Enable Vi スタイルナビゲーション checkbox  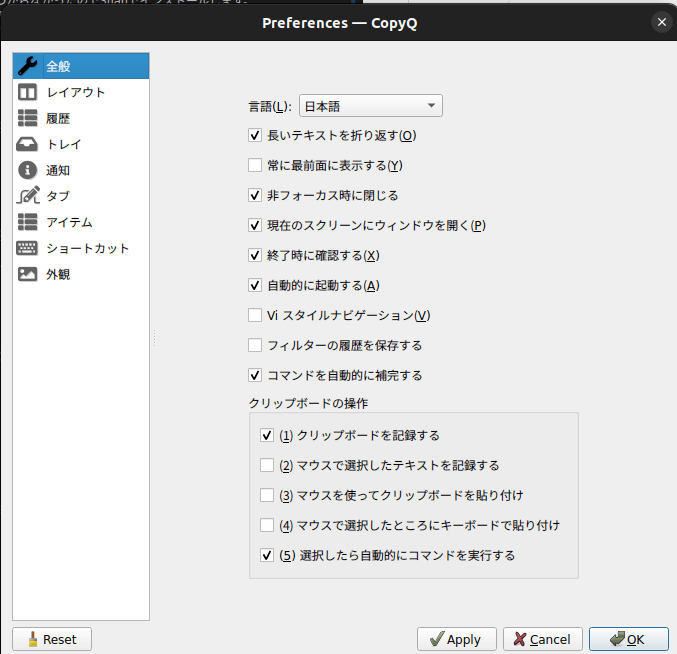255,315
